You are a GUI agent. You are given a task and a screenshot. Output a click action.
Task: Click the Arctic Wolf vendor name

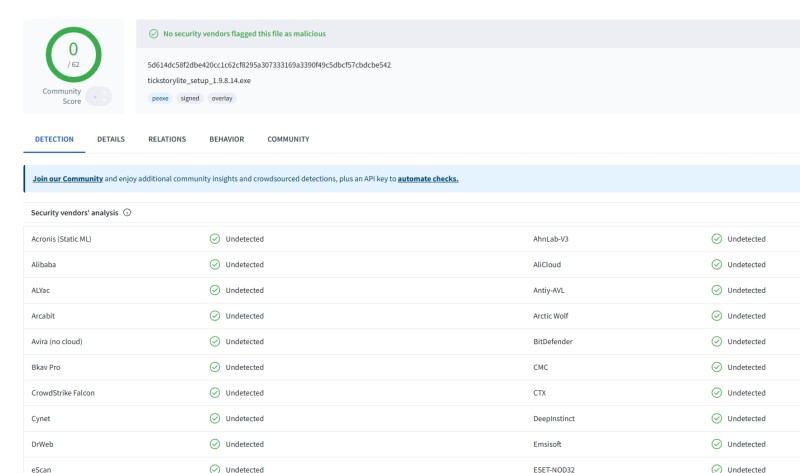[551, 316]
